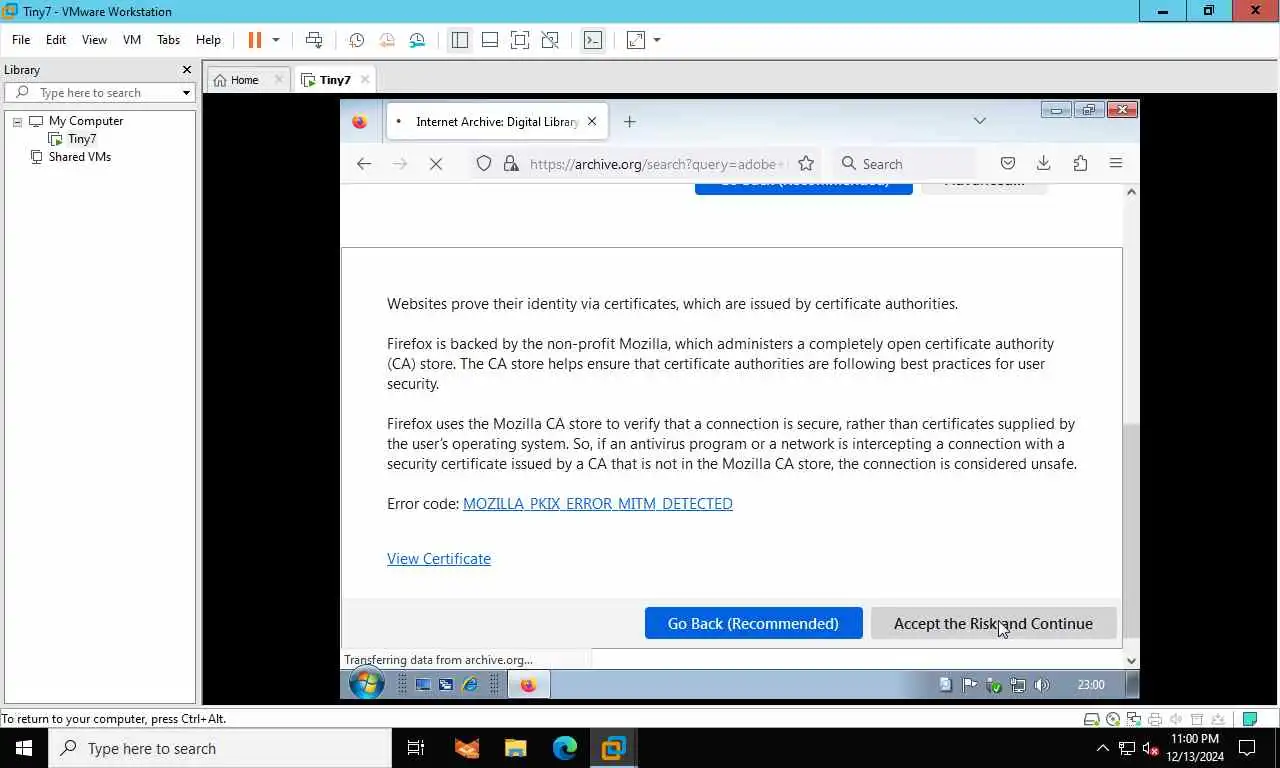
Task: Open the Edit menu
Action: [56, 40]
